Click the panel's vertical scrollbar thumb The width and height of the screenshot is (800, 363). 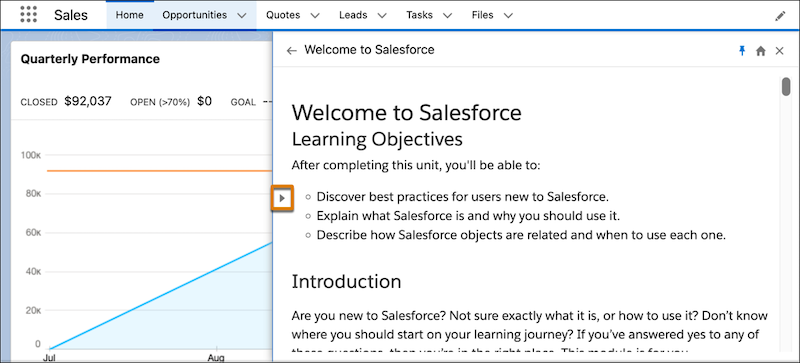(786, 86)
